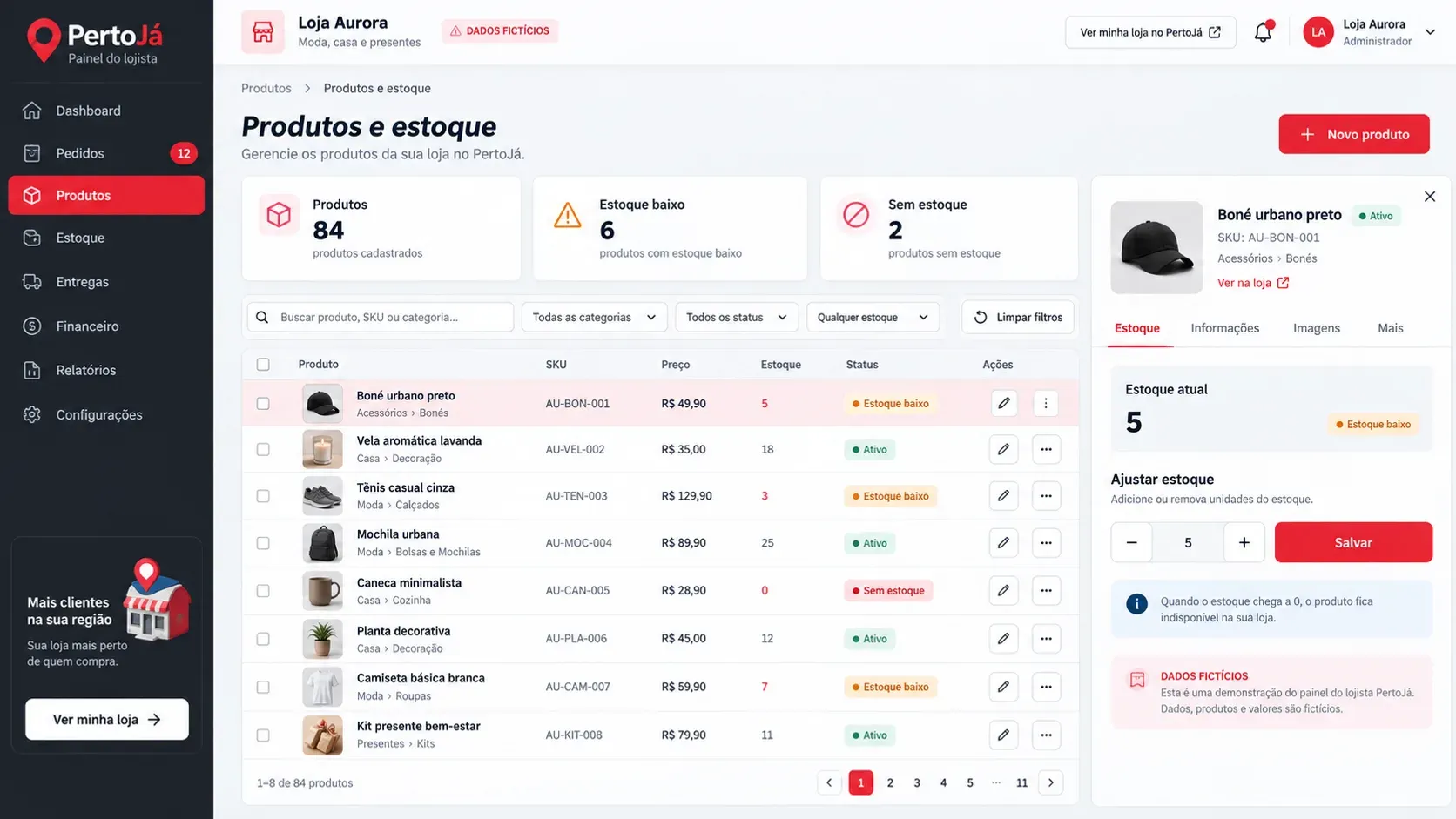Click the Produtos breadcrumb link

click(x=266, y=88)
